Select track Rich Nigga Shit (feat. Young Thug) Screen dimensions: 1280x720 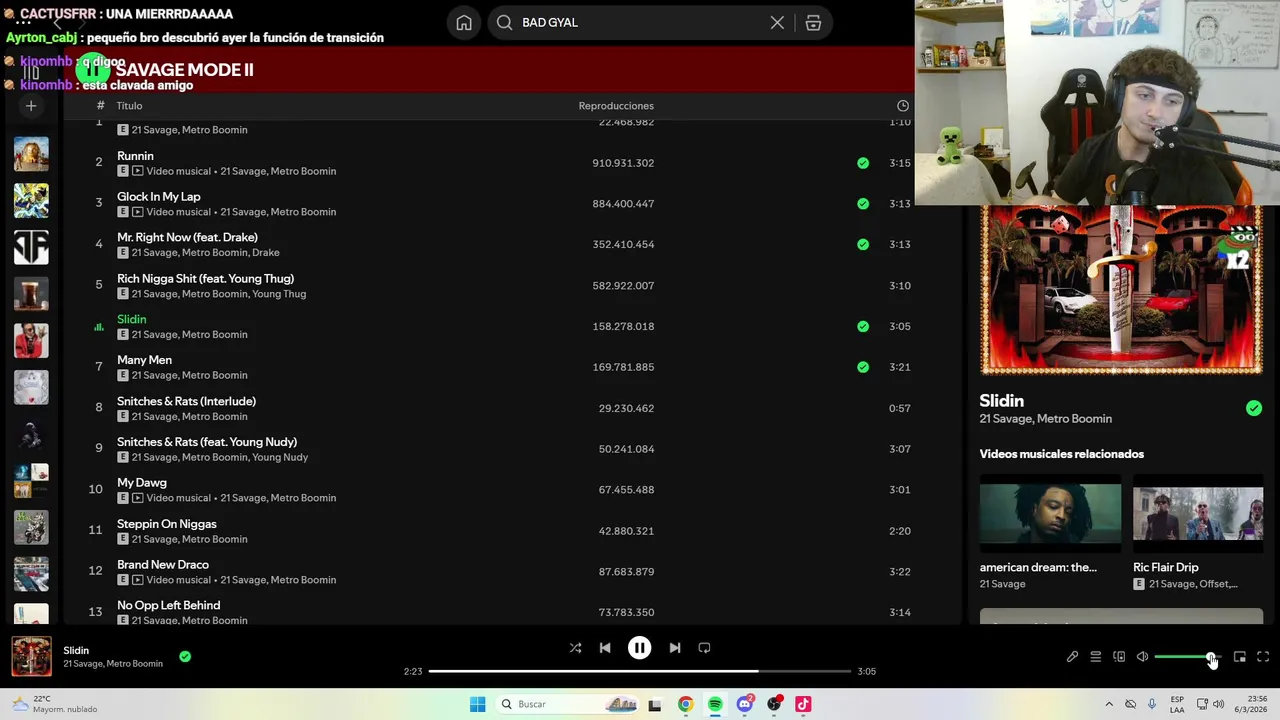(205, 279)
